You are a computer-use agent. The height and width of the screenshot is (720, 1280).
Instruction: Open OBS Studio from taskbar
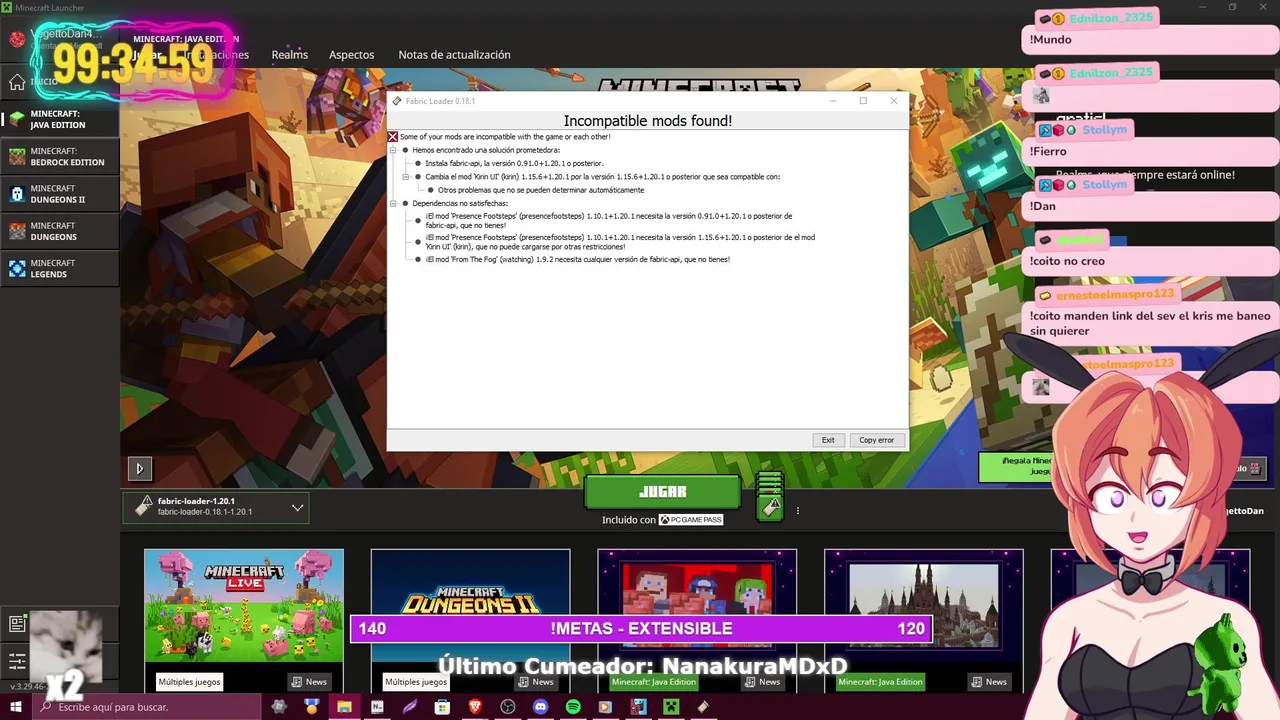[508, 707]
